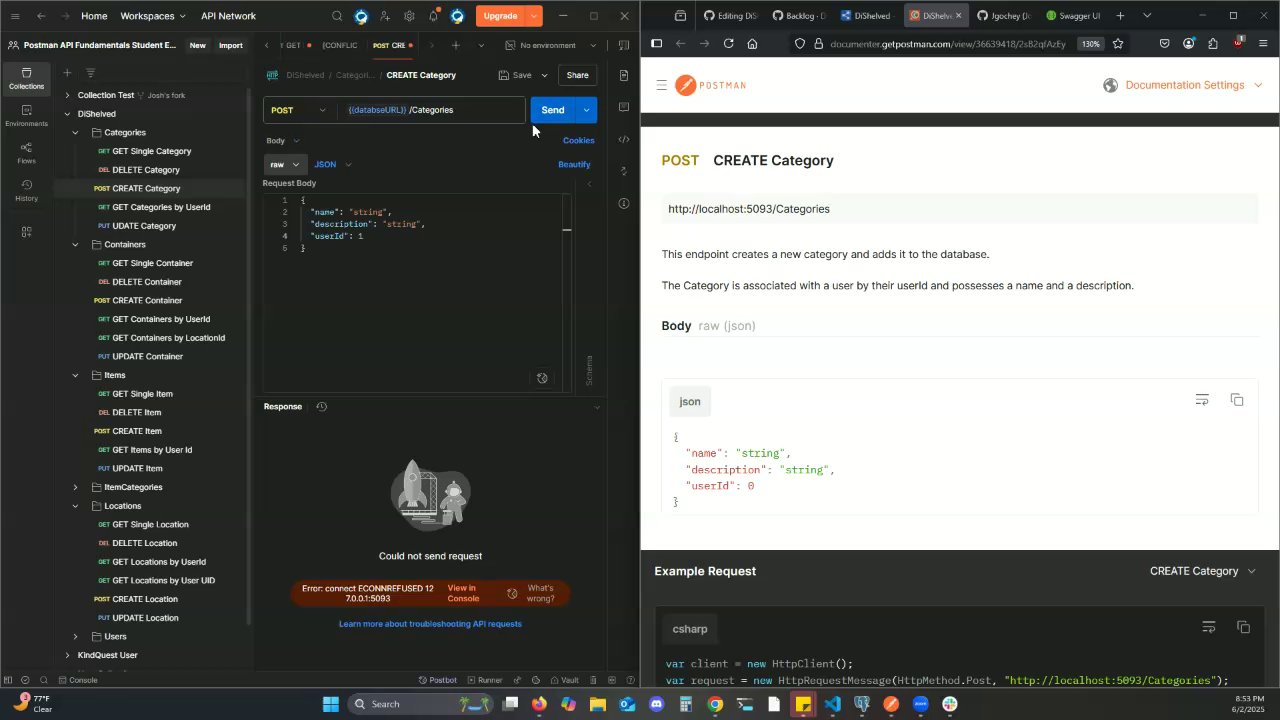
Task: Click the Import button
Action: [x=231, y=45]
